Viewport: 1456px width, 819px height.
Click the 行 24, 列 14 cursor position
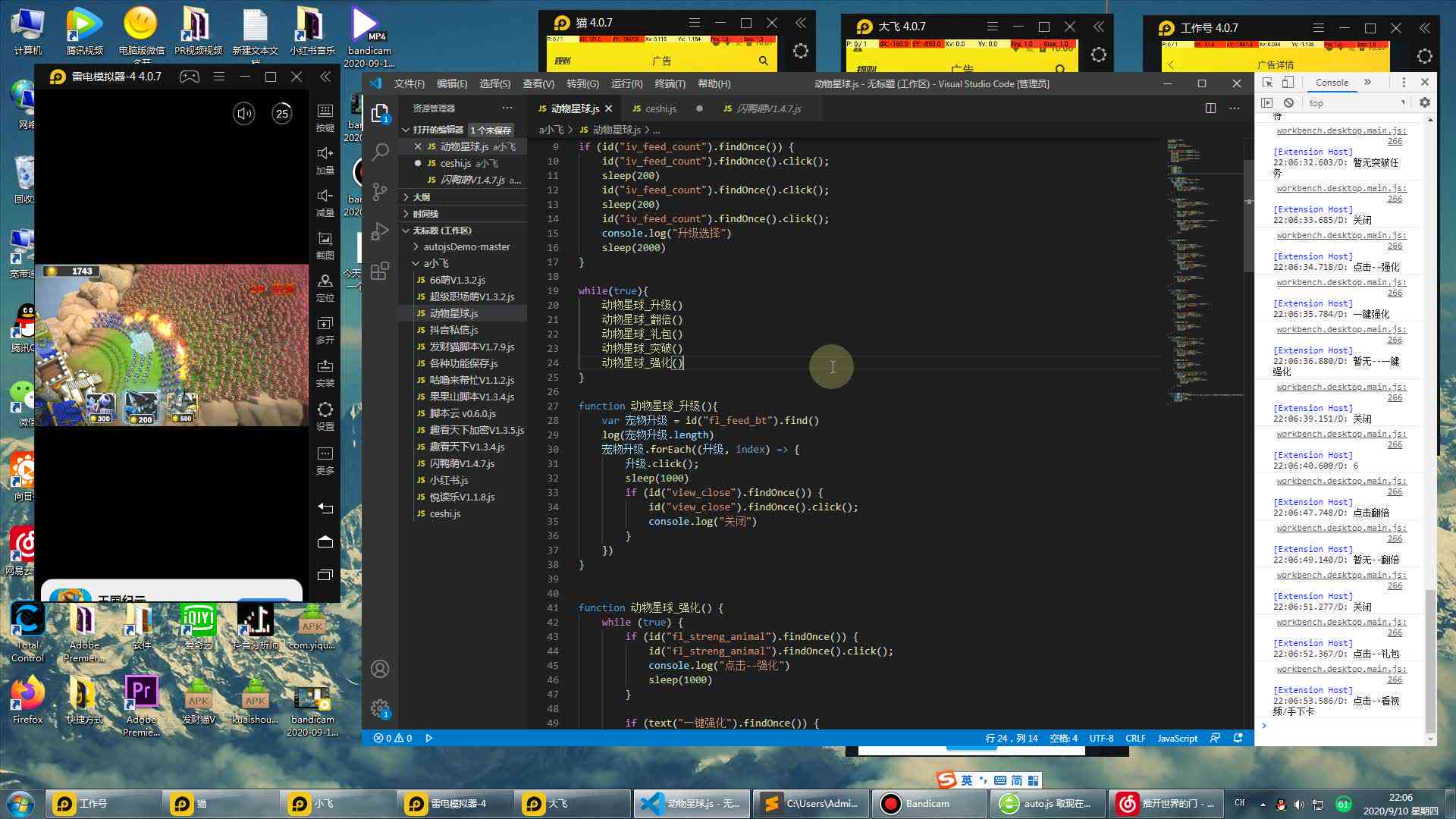point(1011,738)
